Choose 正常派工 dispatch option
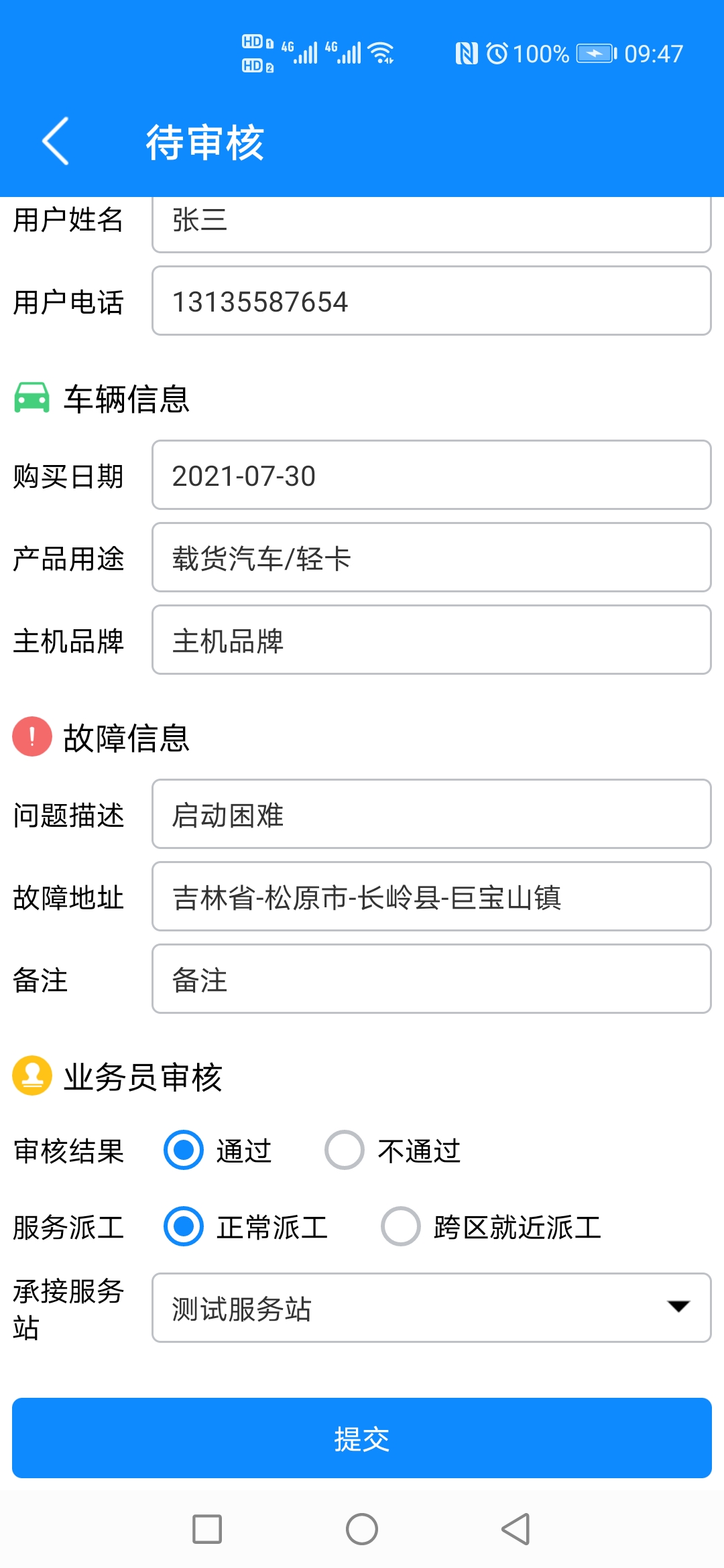 (x=184, y=1227)
